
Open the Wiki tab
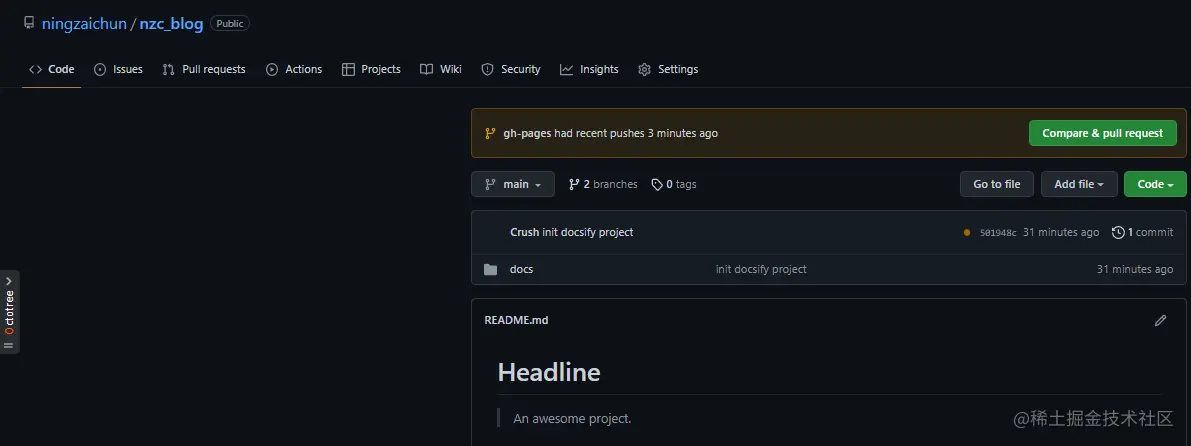(x=441, y=69)
